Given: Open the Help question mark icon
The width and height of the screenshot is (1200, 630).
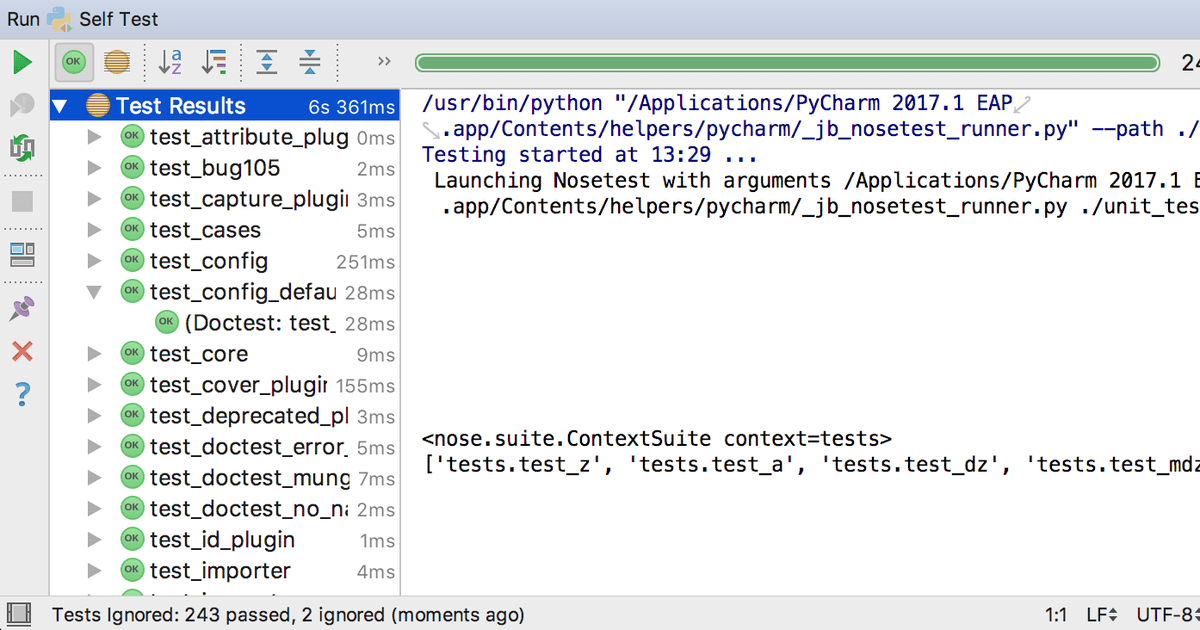Looking at the screenshot, I should click(x=22, y=395).
